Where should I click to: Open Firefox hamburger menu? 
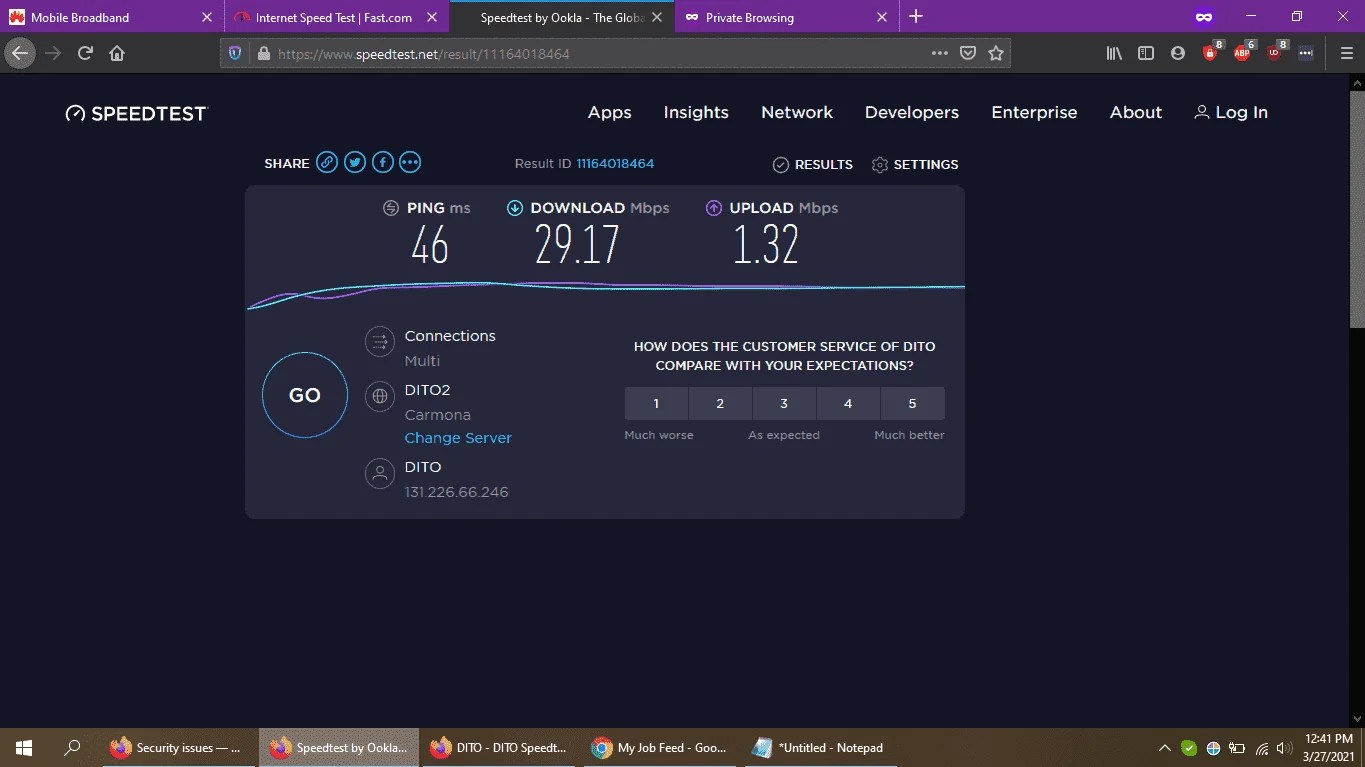coord(1346,53)
